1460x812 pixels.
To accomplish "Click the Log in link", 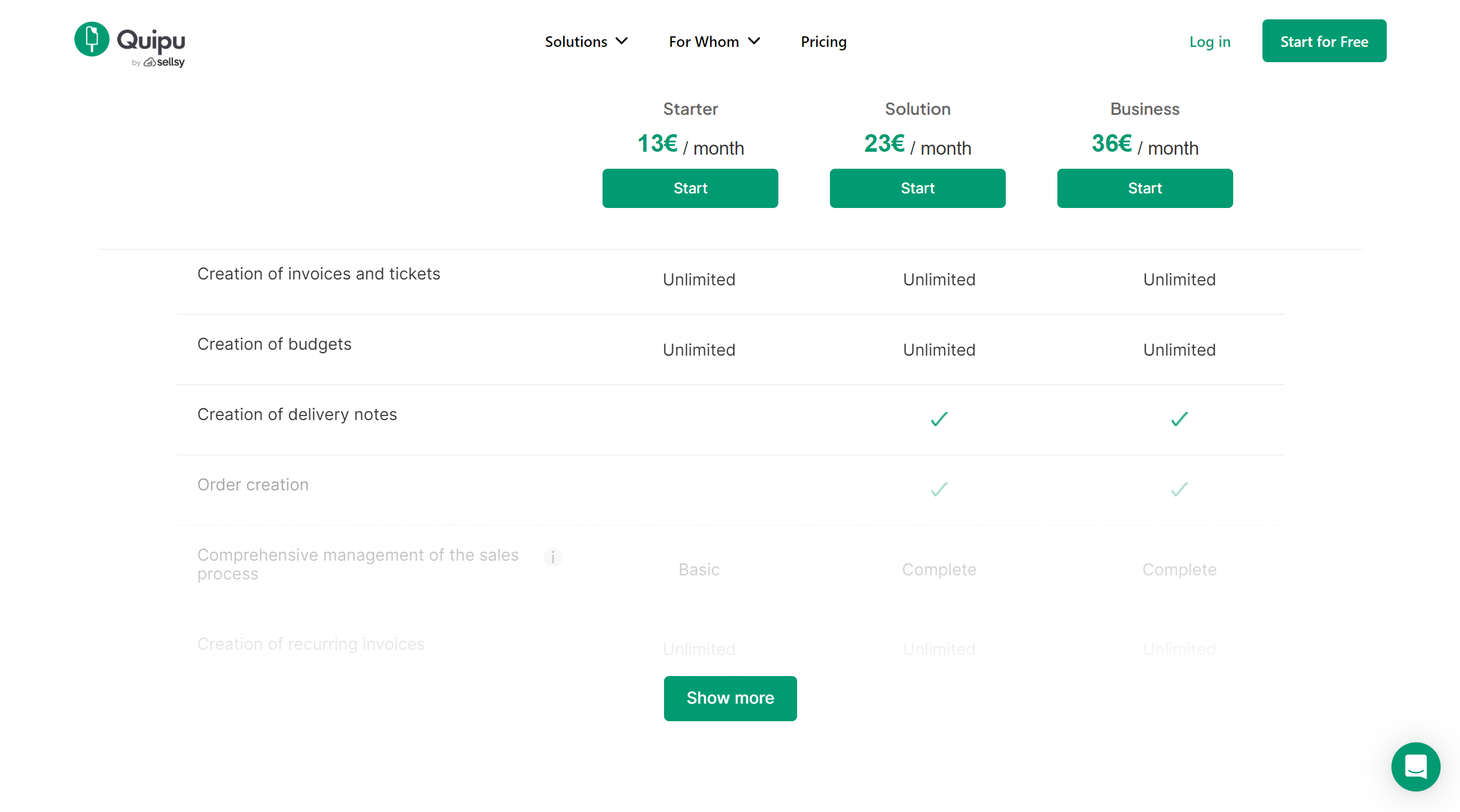I will (x=1210, y=42).
